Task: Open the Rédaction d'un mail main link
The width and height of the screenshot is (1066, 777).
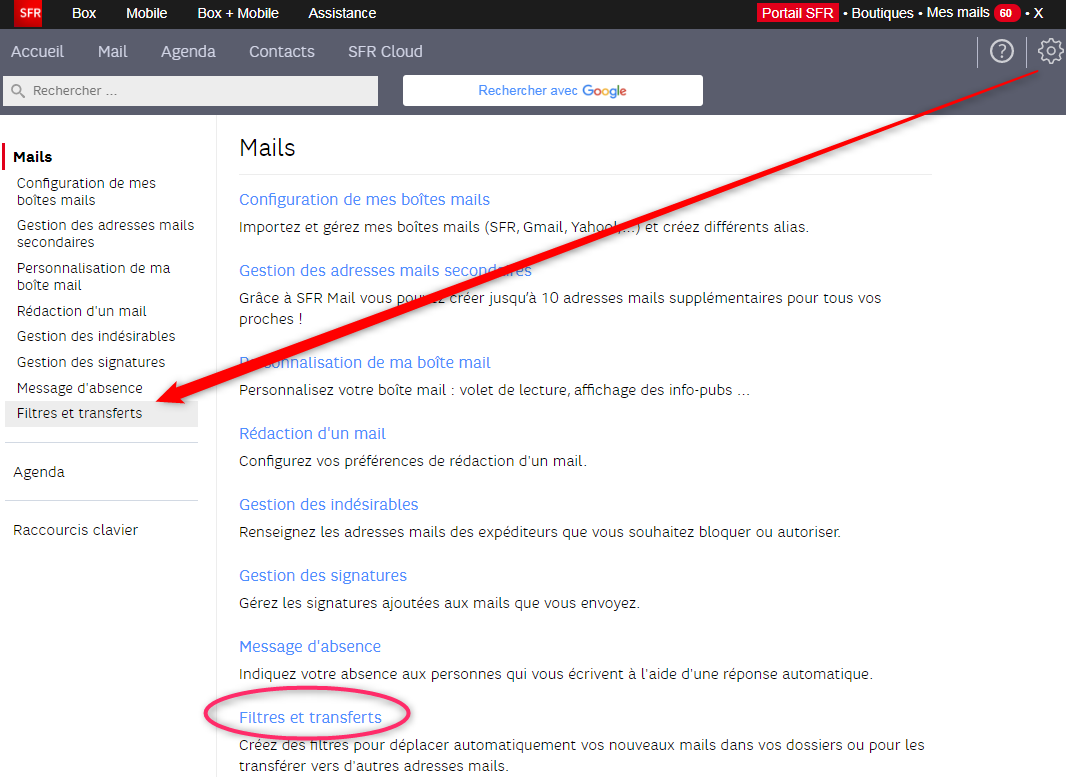Action: tap(312, 434)
